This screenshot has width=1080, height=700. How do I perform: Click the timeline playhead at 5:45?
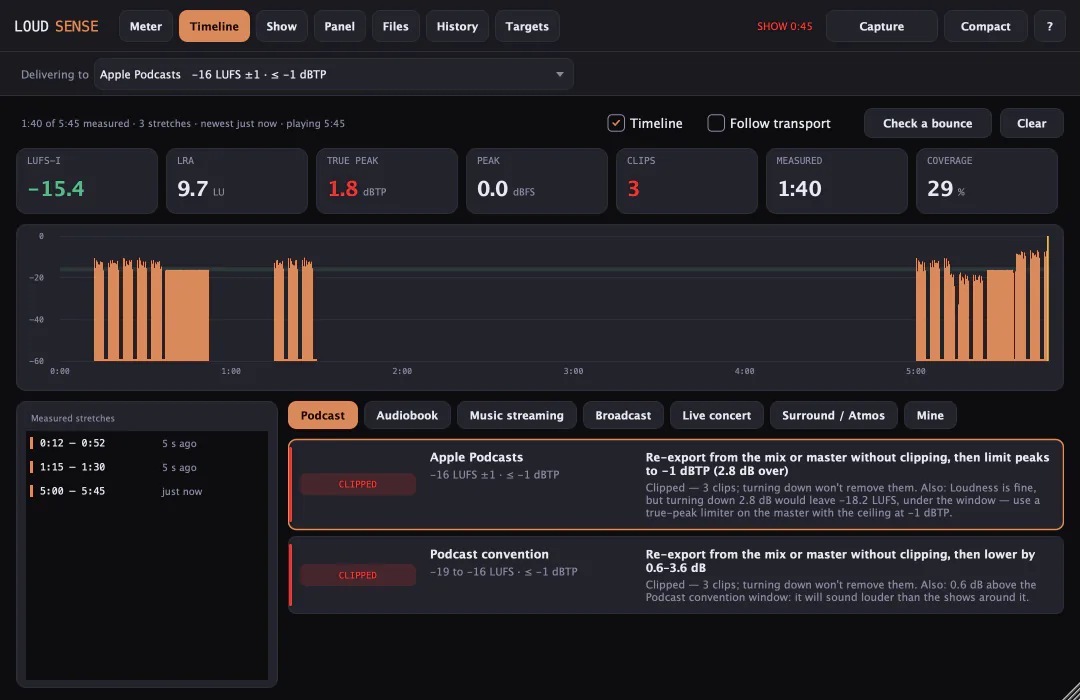pyautogui.click(x=1048, y=298)
